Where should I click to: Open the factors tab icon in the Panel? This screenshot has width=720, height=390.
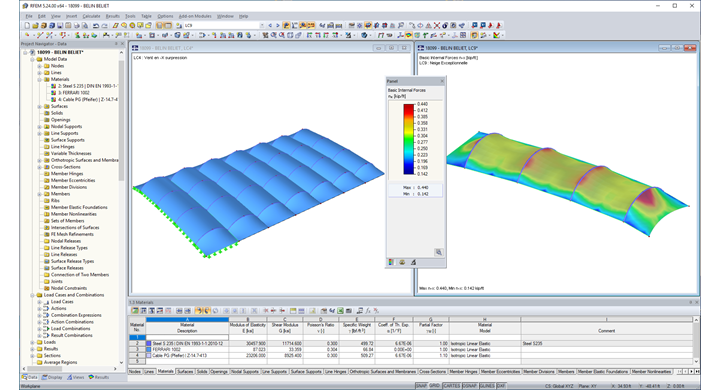point(402,262)
